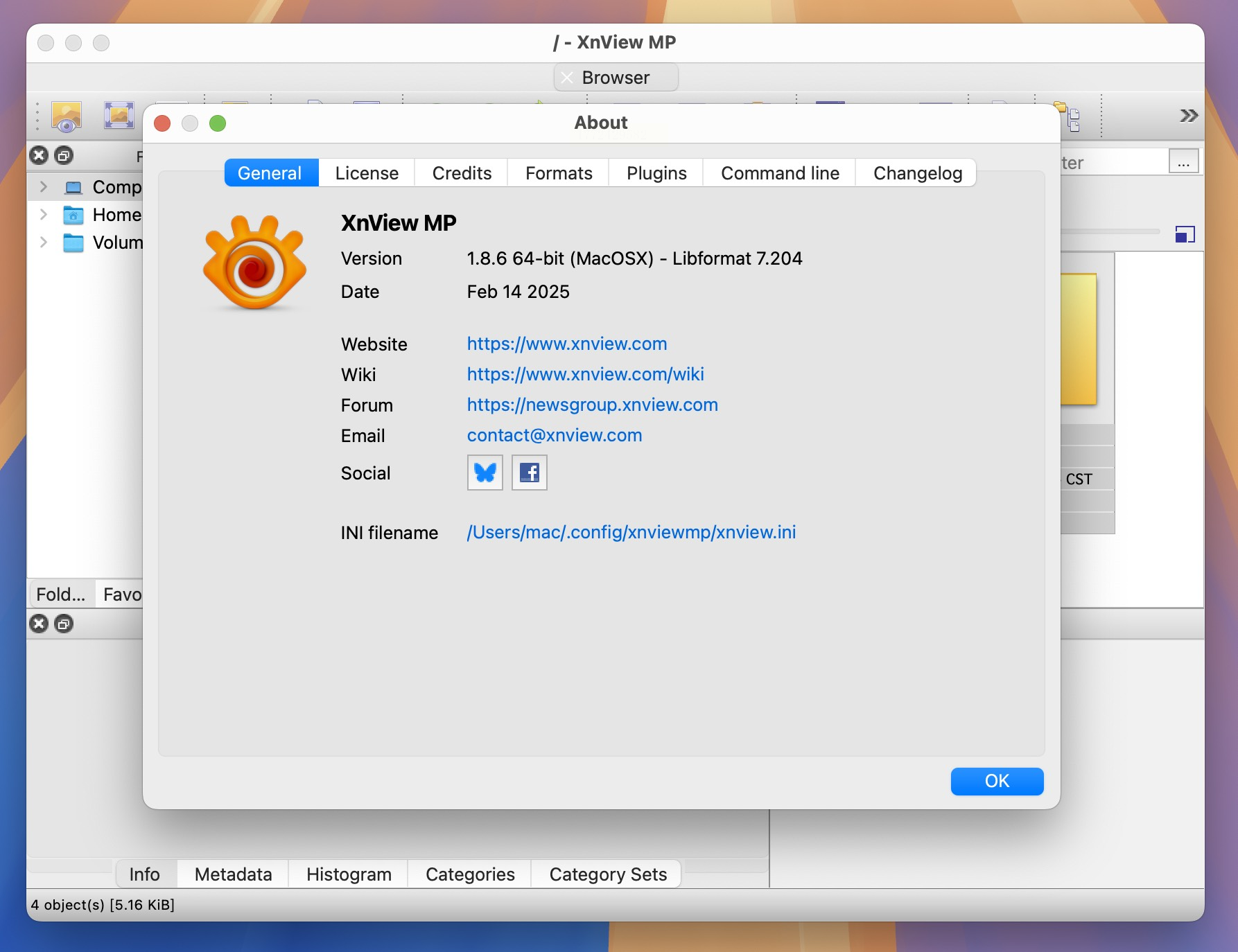Show more toolbar items via double-chevron
1238x952 pixels.
[1189, 116]
